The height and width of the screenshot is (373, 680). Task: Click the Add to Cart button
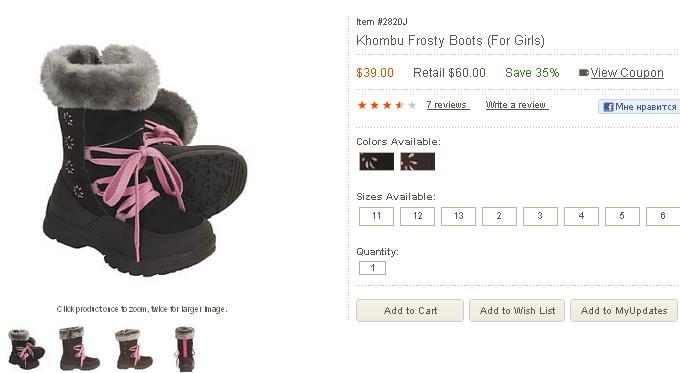click(x=410, y=311)
